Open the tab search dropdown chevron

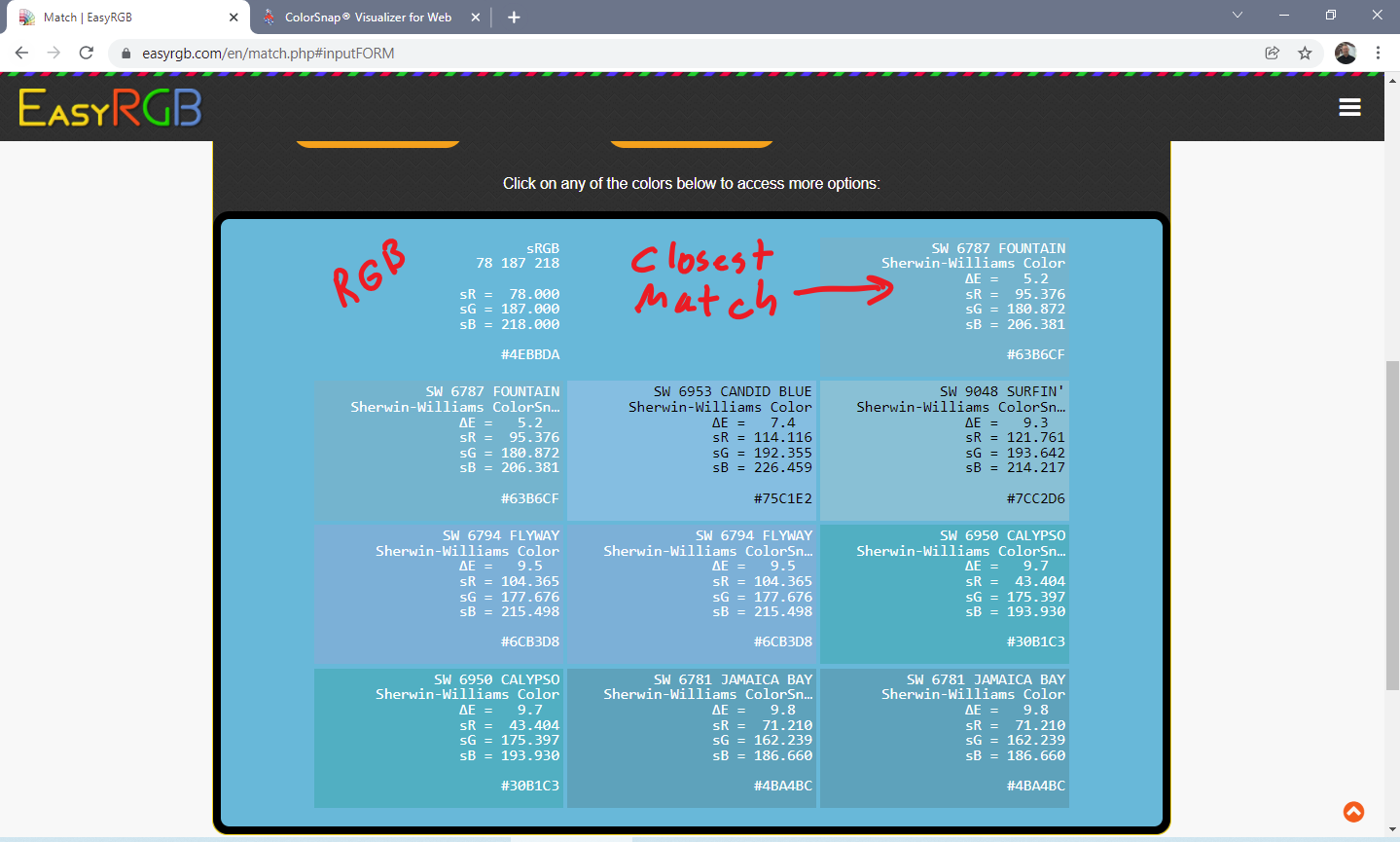1238,15
